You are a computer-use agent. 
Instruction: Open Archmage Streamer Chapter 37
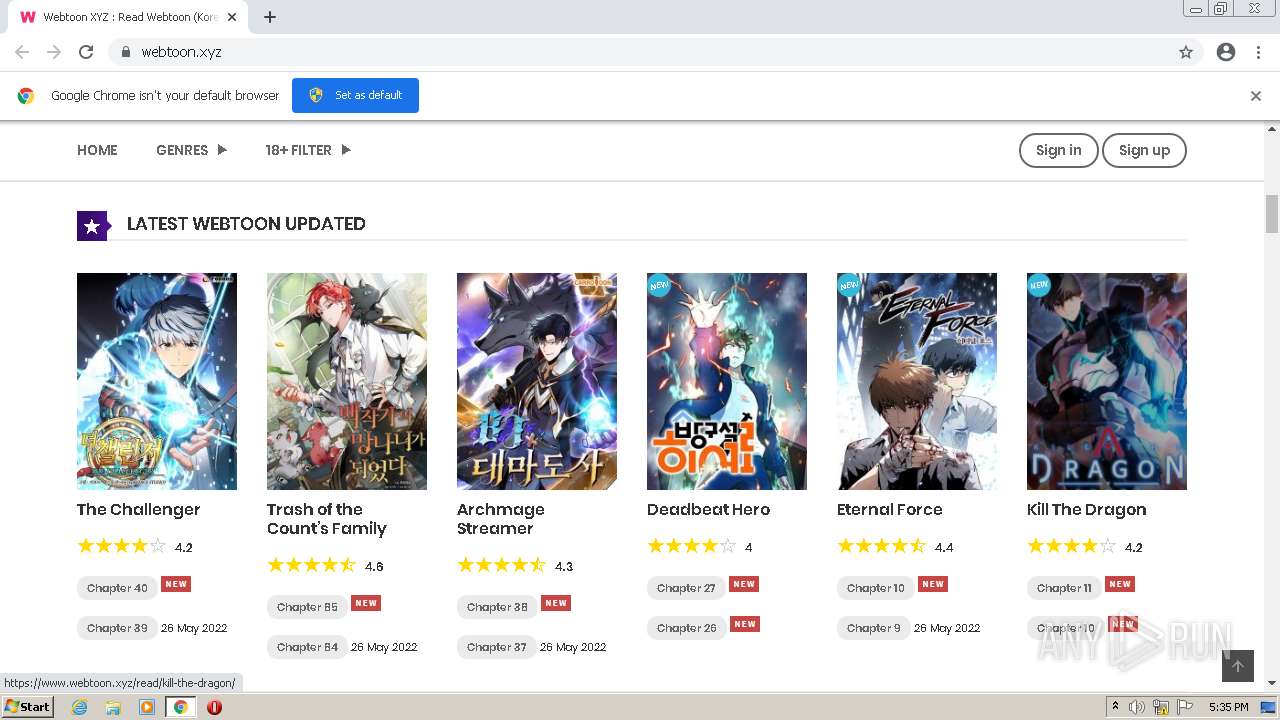pyautogui.click(x=497, y=647)
